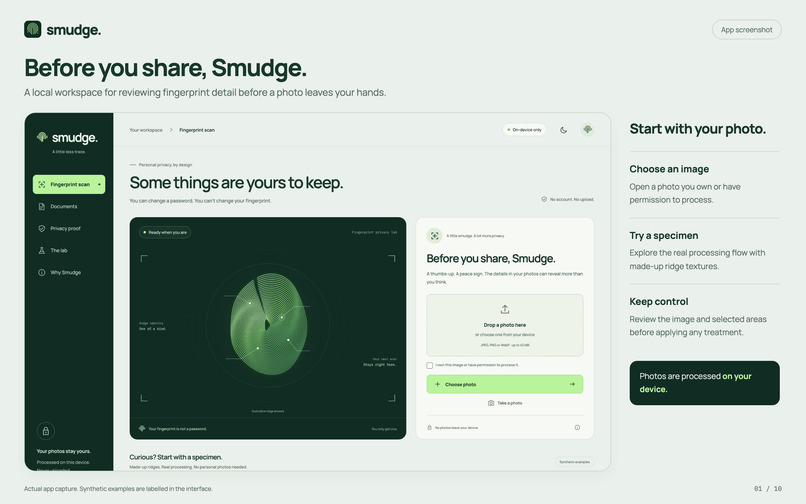Click 'Your photos stay yours.' sidebar text
The width and height of the screenshot is (806, 504).
pos(64,451)
